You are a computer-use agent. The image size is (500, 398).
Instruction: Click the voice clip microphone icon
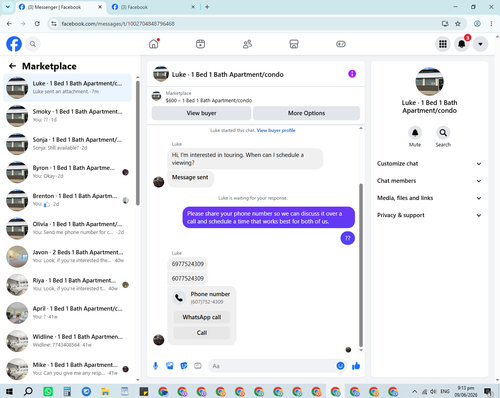[155, 366]
